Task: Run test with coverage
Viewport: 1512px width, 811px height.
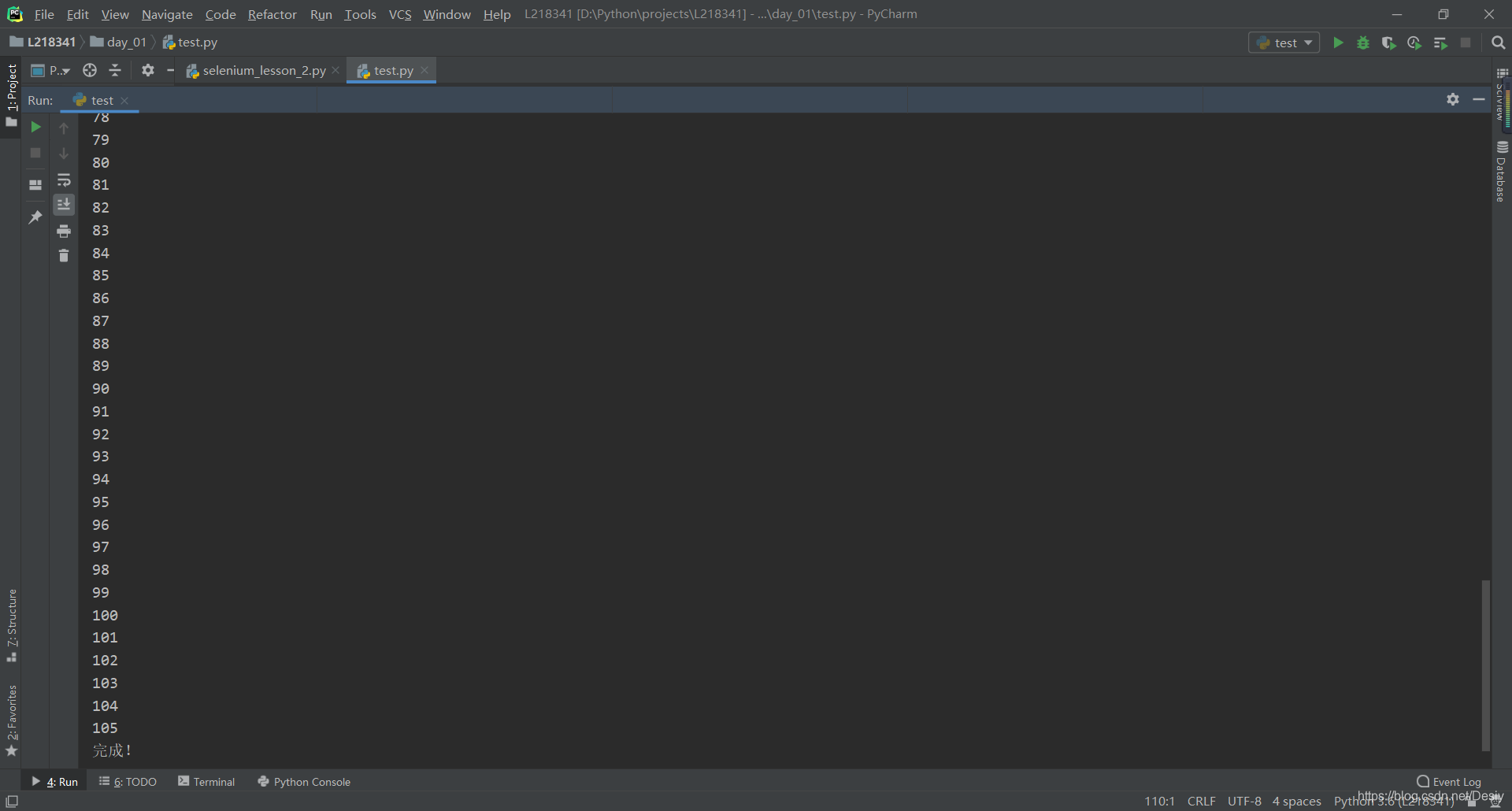Action: (1389, 43)
